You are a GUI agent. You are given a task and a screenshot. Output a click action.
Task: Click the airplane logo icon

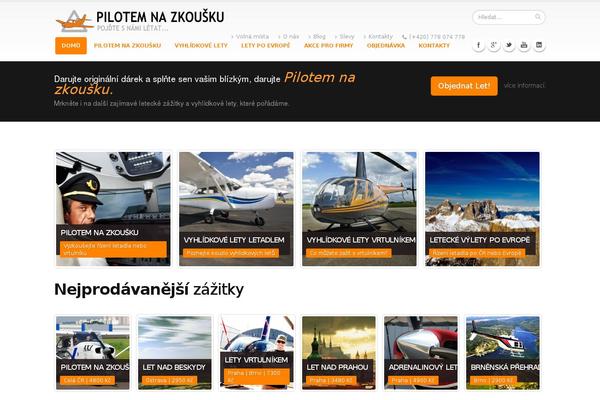[x=74, y=21]
